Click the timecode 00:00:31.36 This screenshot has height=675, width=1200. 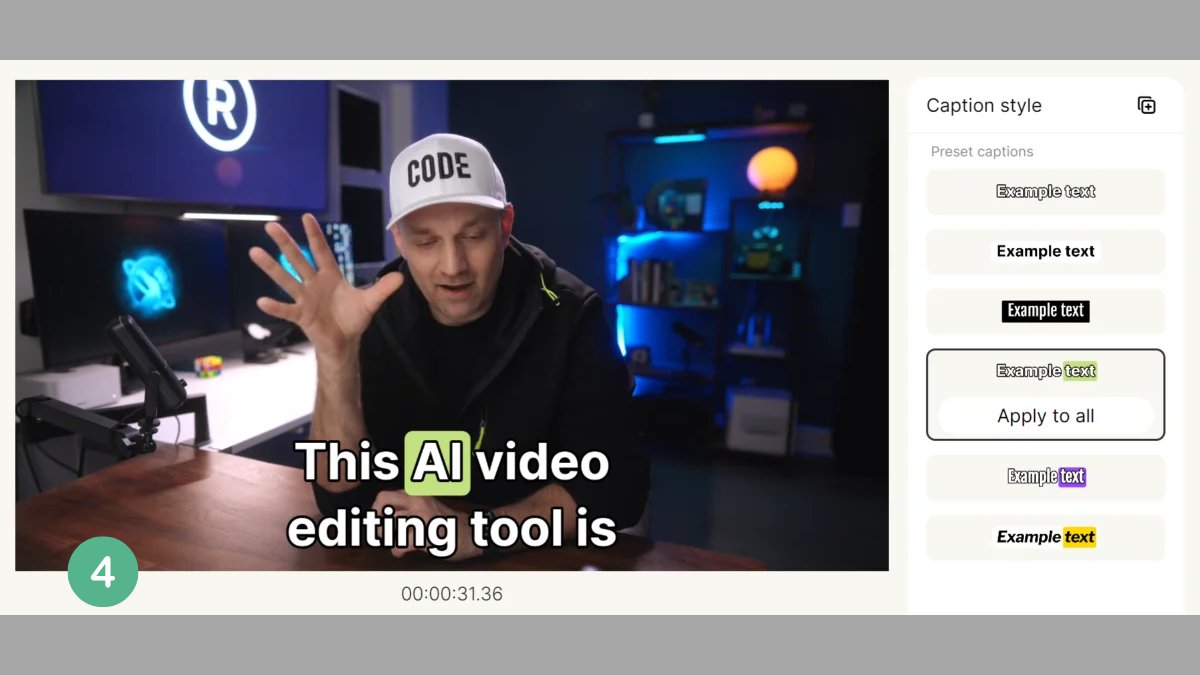pyautogui.click(x=450, y=594)
